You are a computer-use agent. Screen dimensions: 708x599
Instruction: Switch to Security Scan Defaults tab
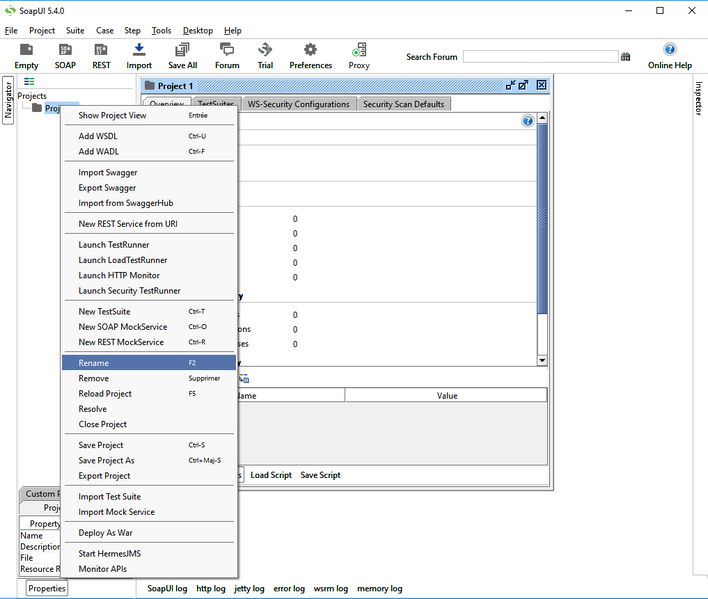(x=404, y=104)
